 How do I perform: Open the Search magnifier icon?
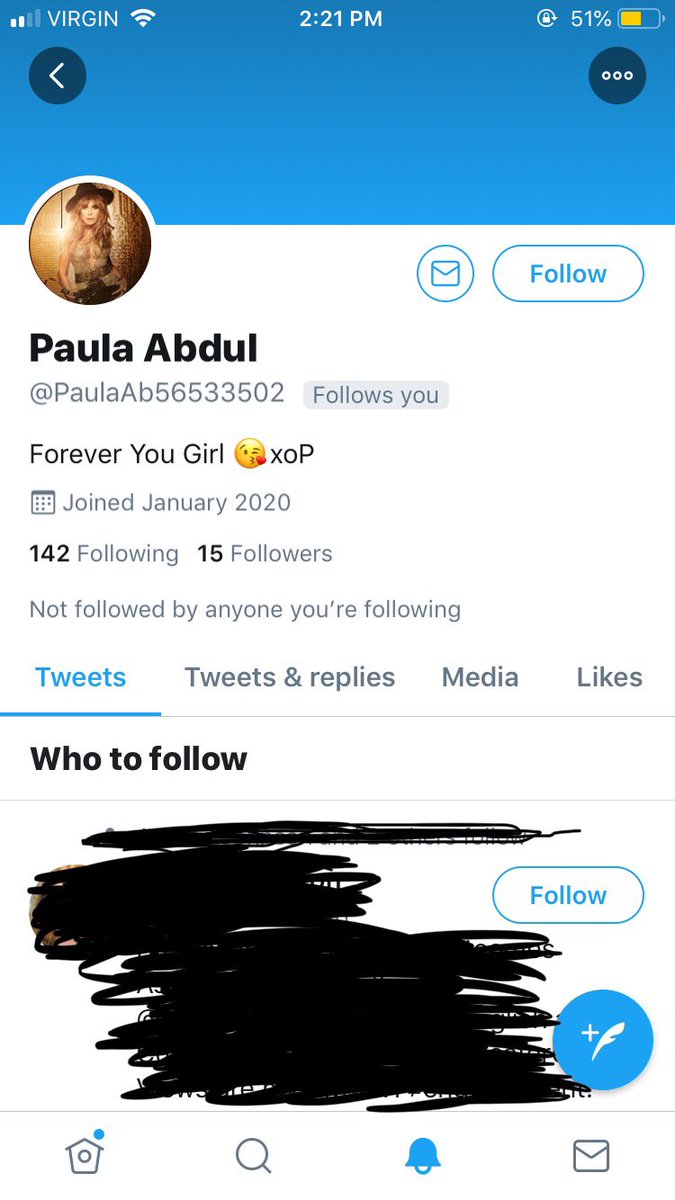(x=253, y=1156)
